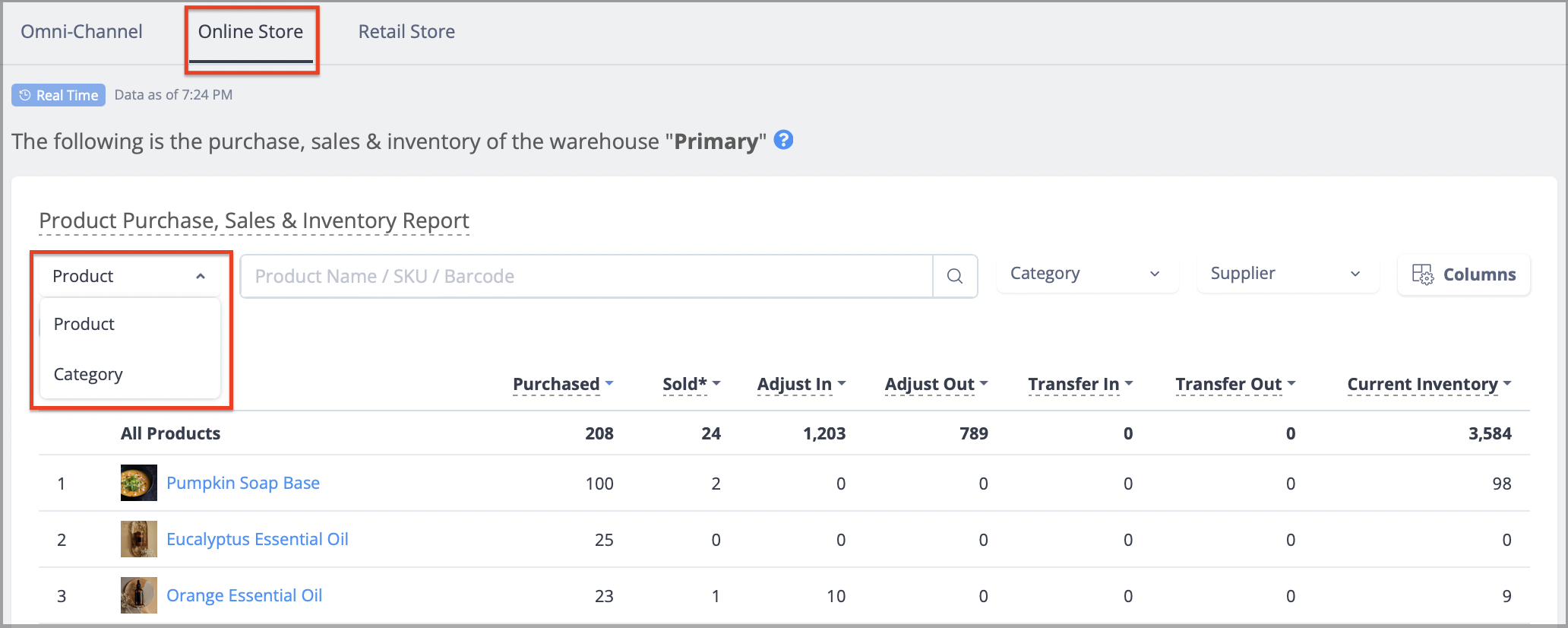Viewport: 1568px width, 628px height.
Task: Expand the Supplier filter dropdown
Action: point(1288,274)
